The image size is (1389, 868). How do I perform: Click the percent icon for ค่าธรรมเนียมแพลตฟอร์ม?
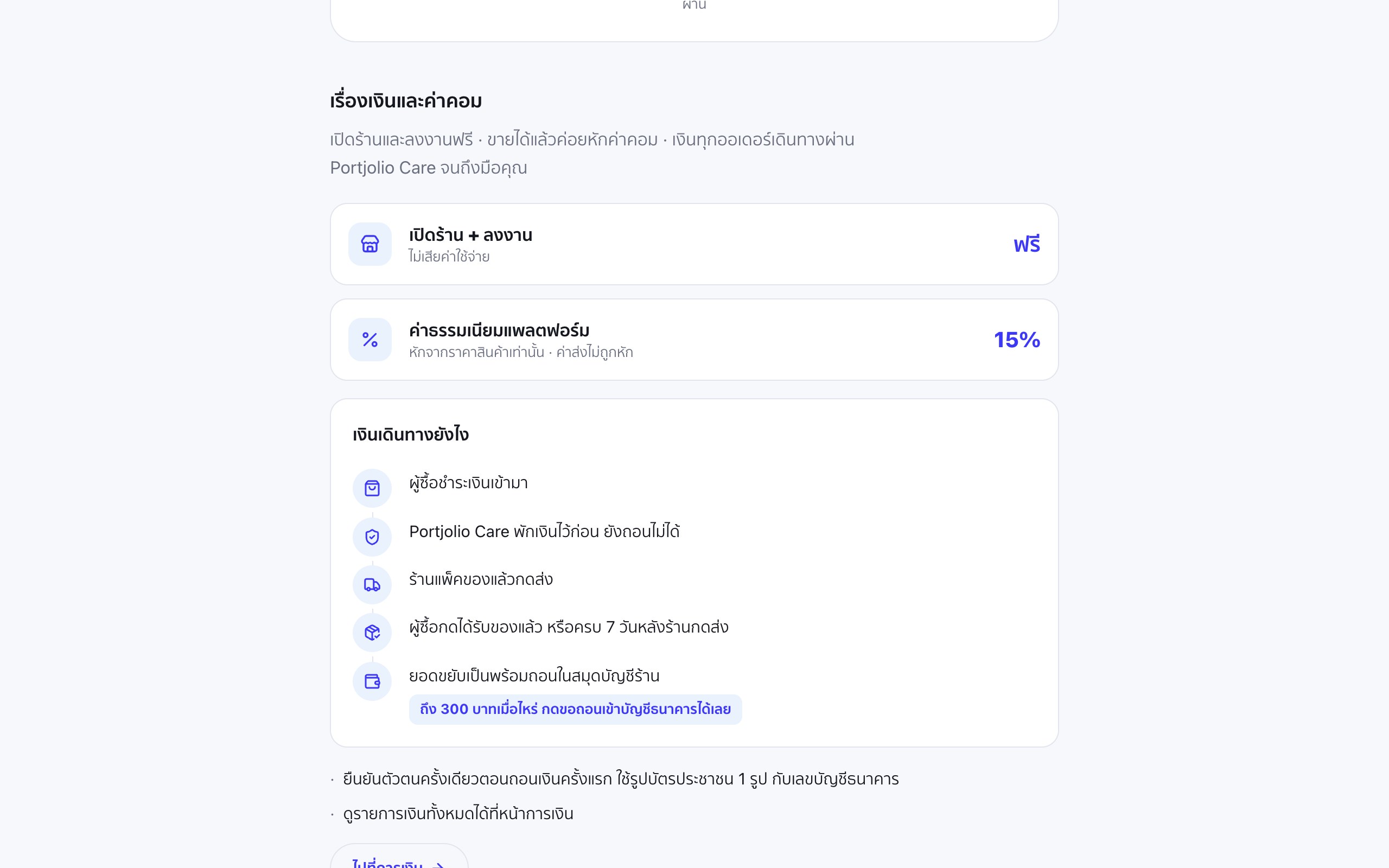coord(369,340)
